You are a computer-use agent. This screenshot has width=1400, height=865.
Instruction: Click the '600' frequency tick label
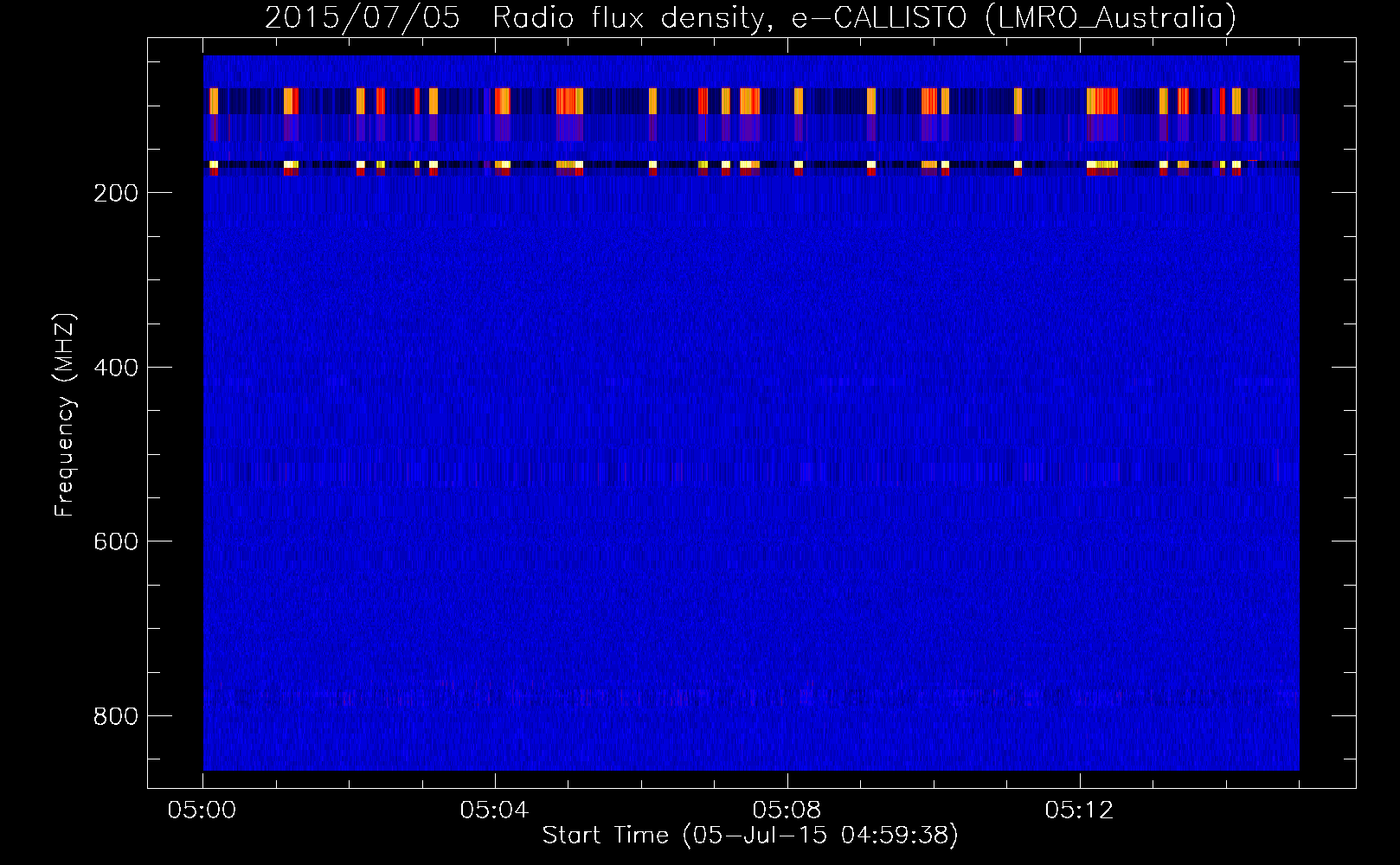[116, 541]
